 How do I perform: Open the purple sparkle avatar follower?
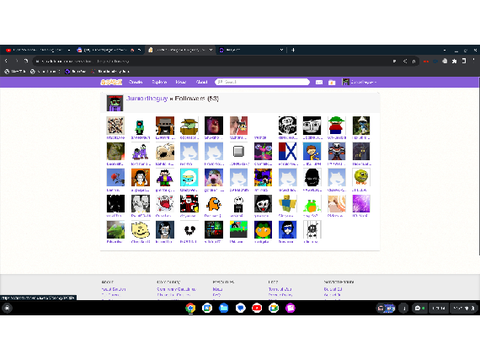(361, 204)
